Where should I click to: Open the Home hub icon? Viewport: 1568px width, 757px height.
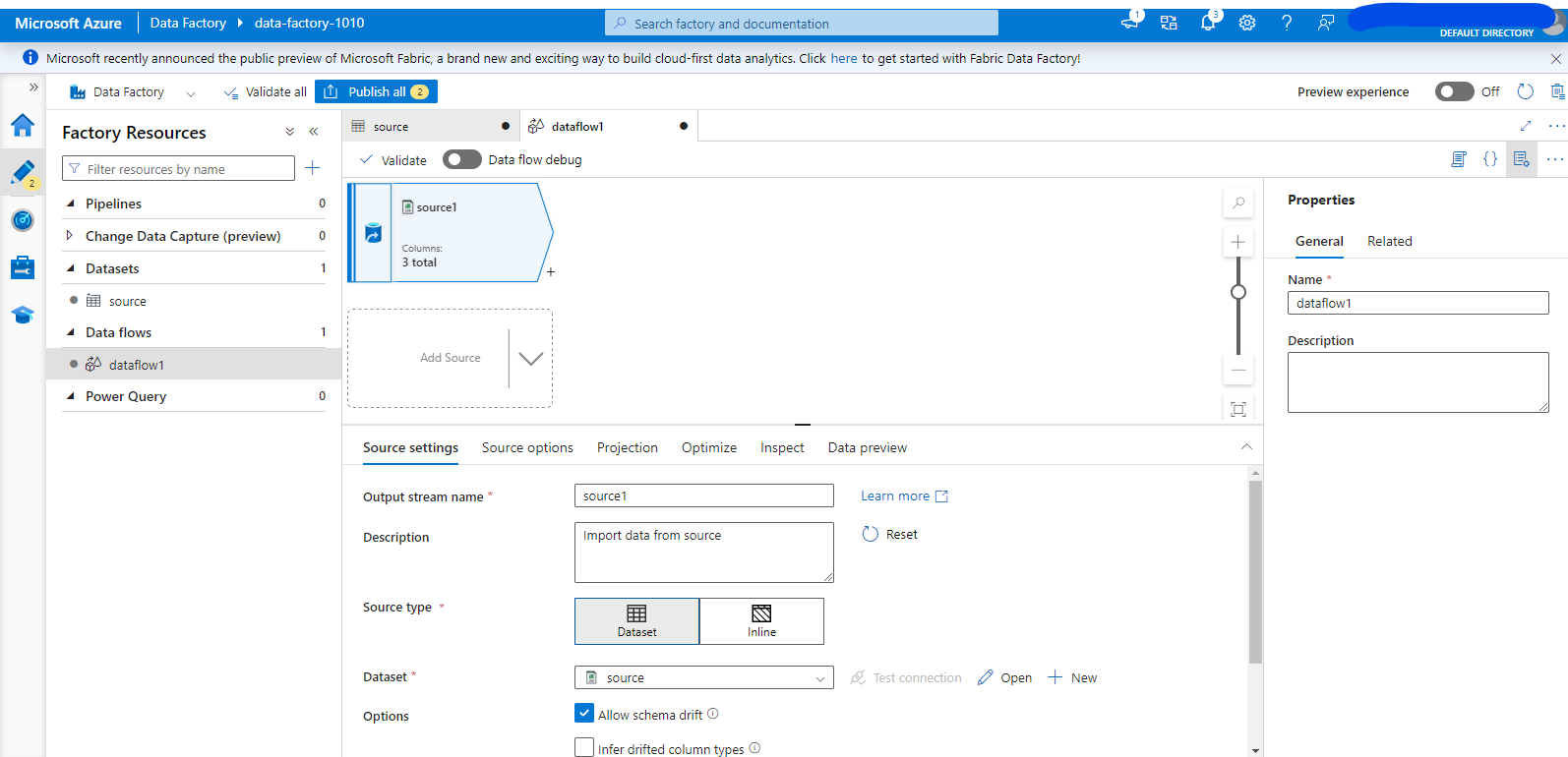(x=23, y=125)
